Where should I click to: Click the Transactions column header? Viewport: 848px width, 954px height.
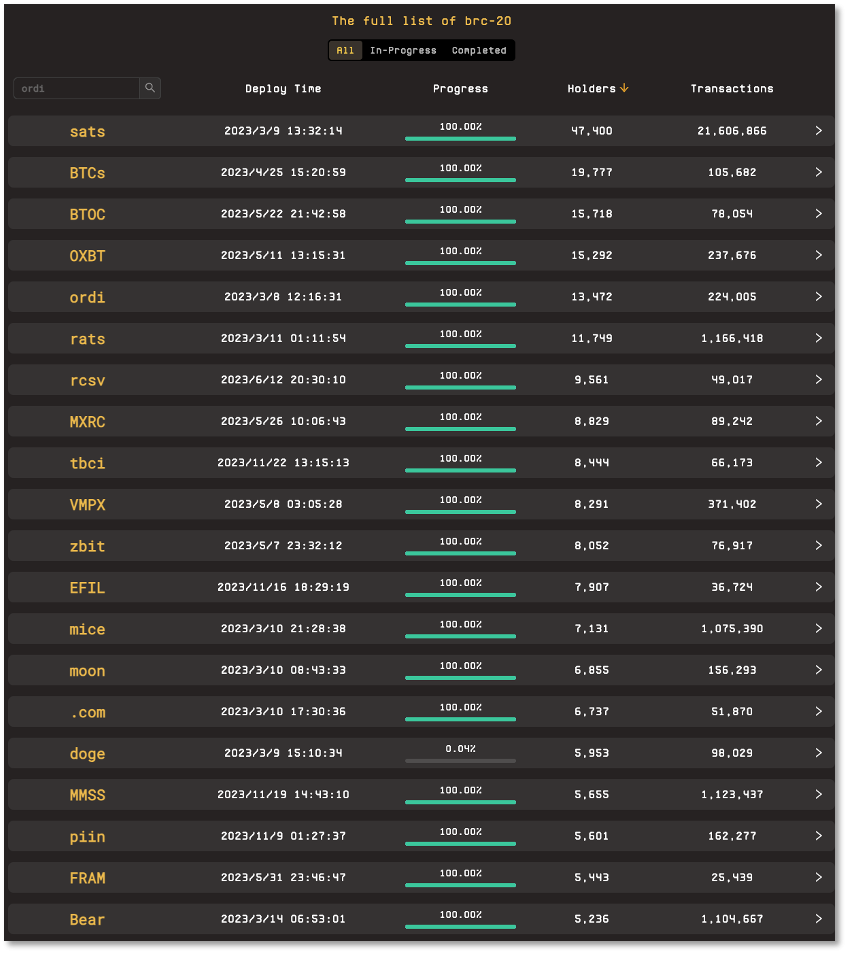click(732, 89)
